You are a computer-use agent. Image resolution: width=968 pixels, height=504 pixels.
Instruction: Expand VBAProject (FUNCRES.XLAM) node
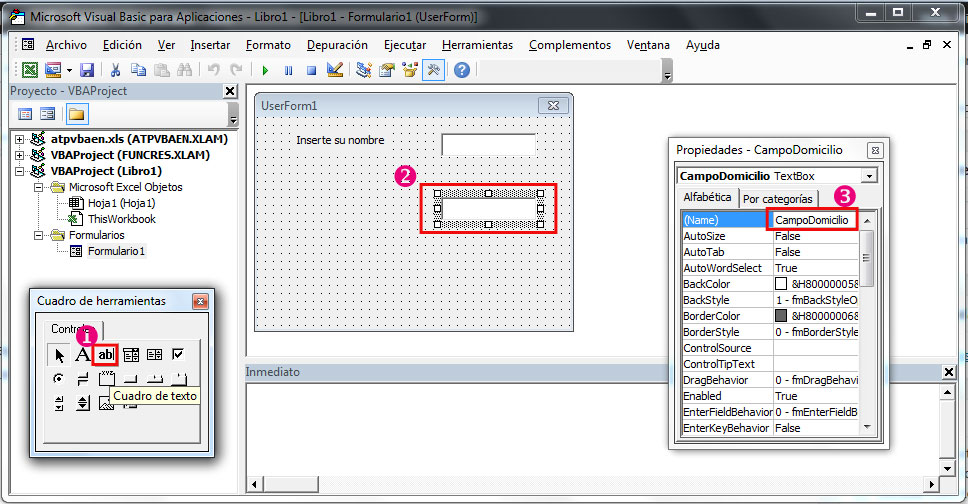coord(20,155)
